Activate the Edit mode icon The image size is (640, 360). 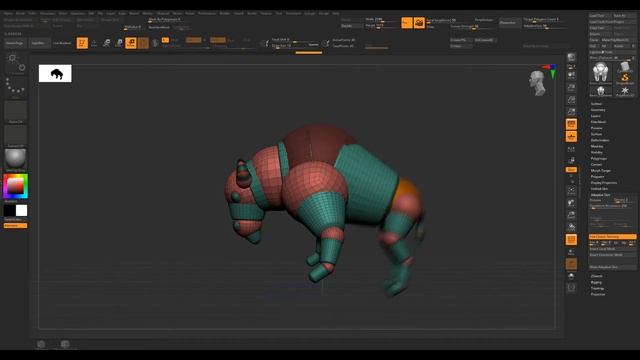pos(82,43)
